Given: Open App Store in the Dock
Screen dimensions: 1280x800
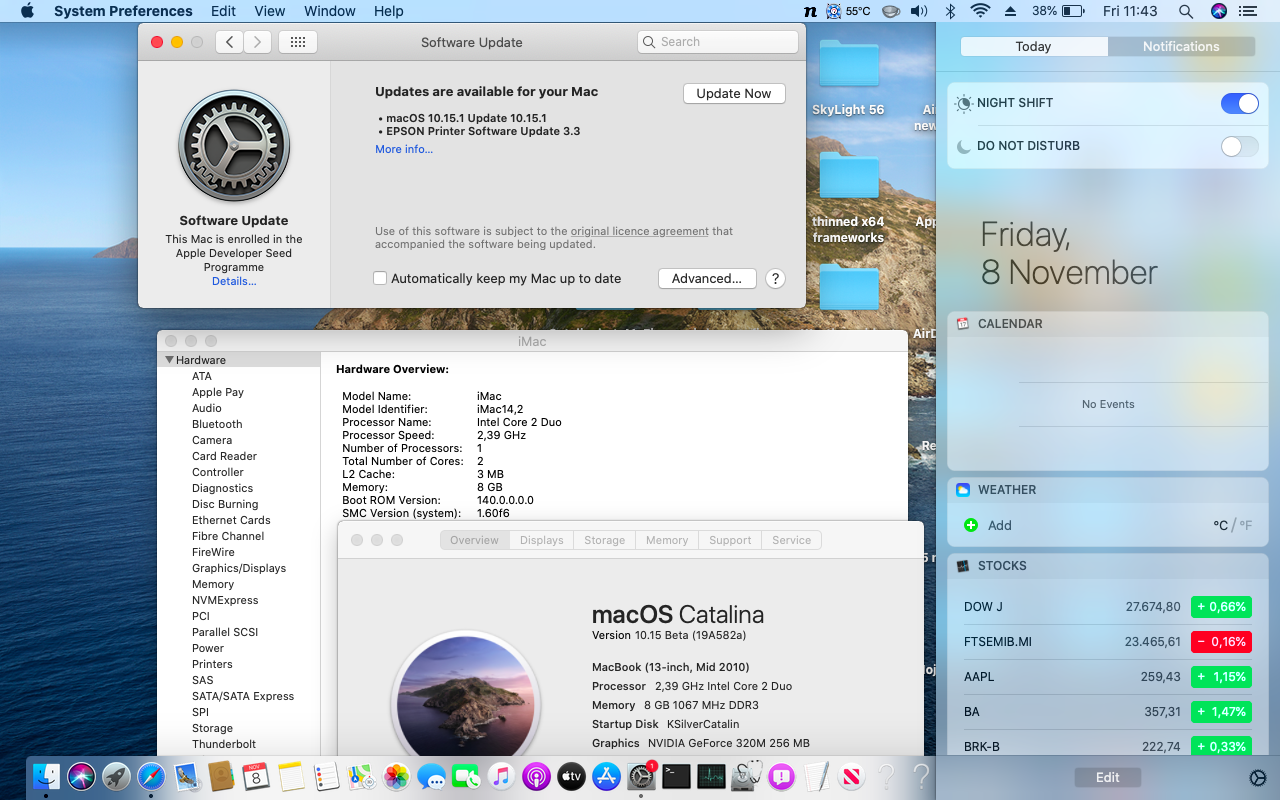Looking at the screenshot, I should tap(606, 776).
